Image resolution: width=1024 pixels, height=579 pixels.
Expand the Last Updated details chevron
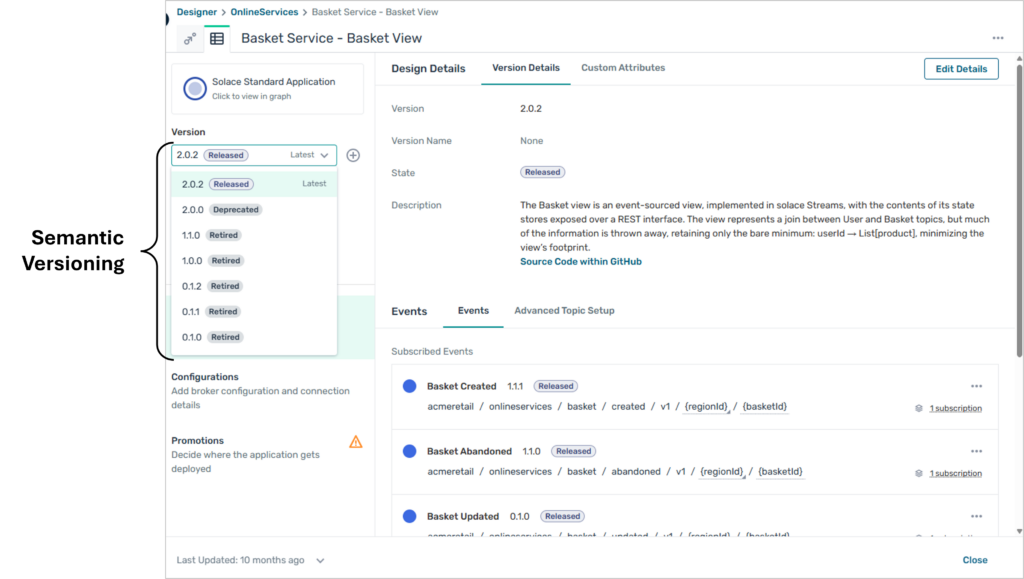tap(320, 561)
